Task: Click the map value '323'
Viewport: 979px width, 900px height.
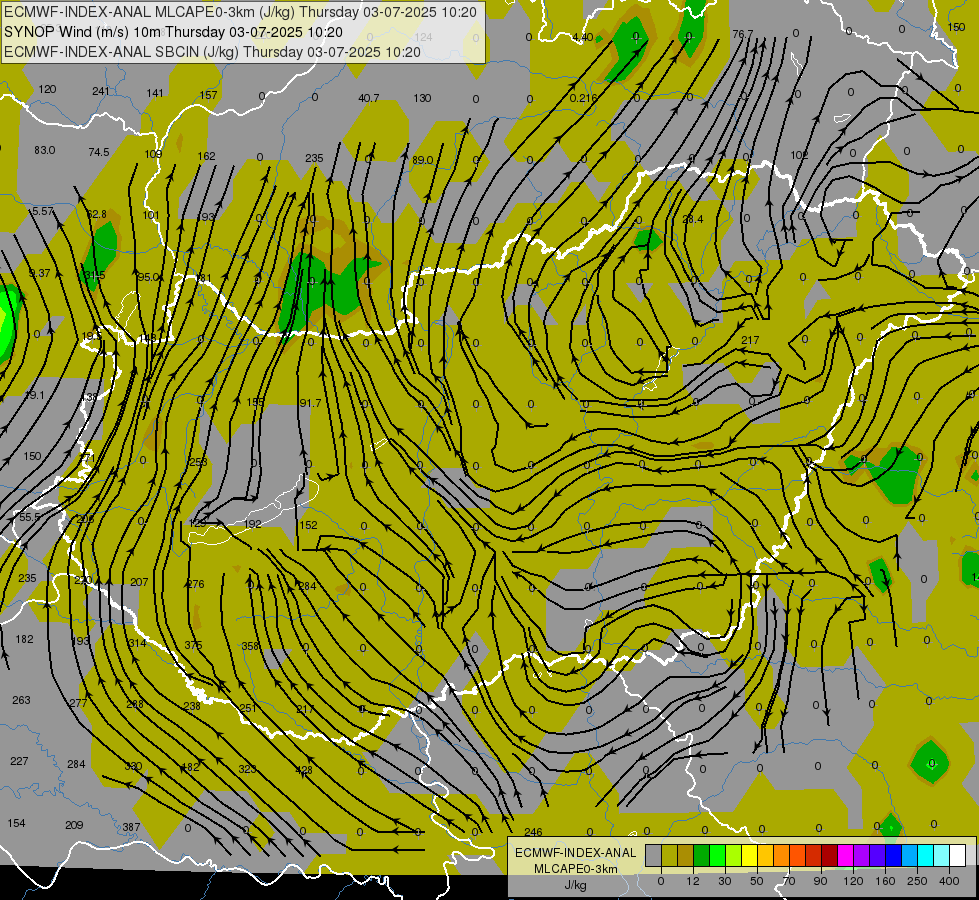Action: click(247, 769)
